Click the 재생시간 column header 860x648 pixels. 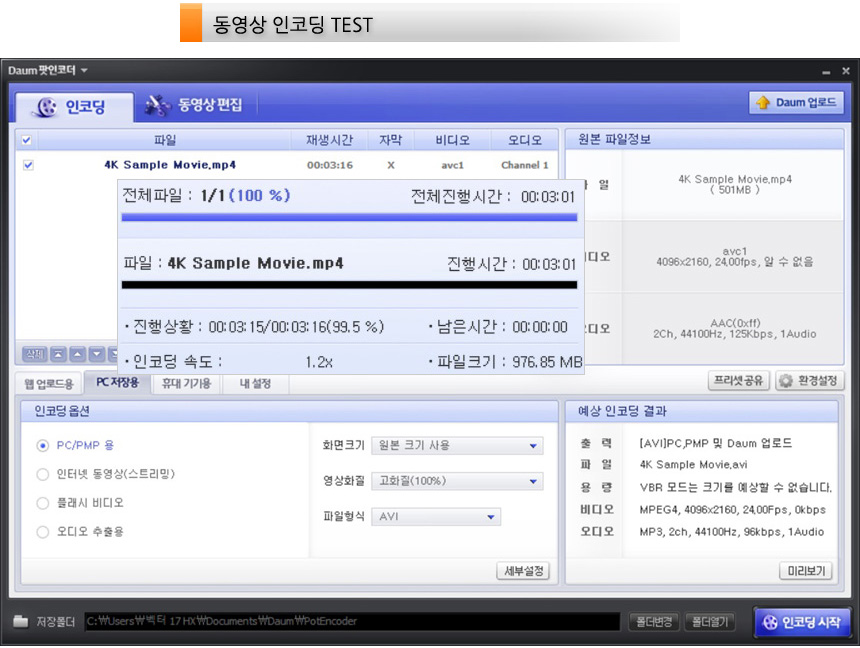[x=329, y=140]
